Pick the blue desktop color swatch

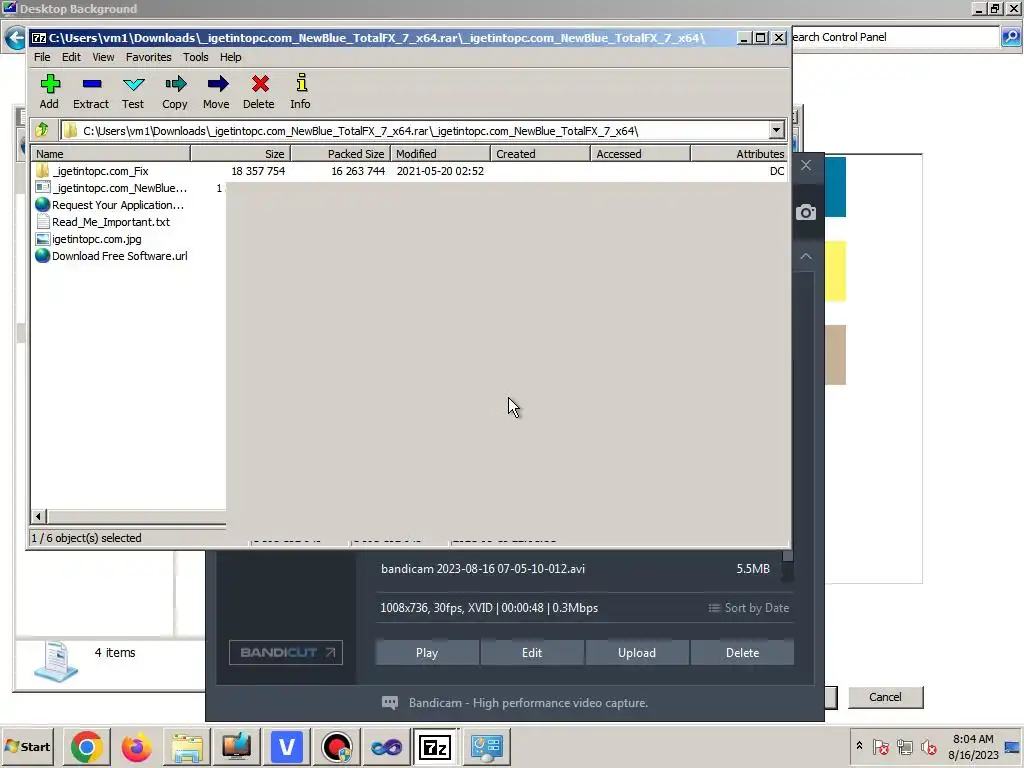click(835, 187)
